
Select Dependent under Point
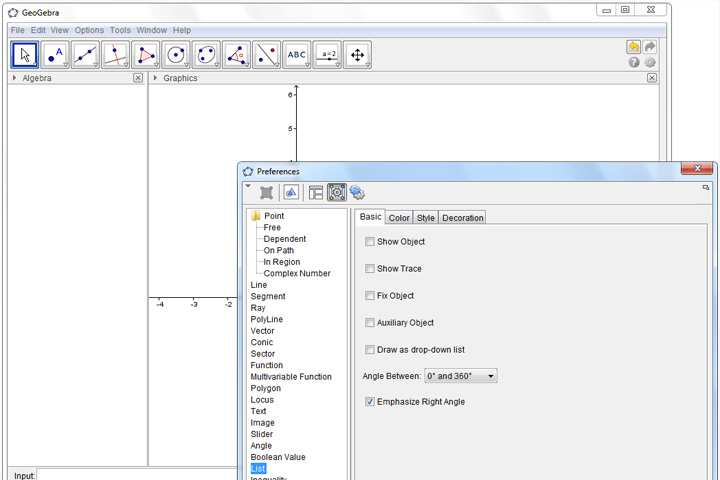[285, 239]
